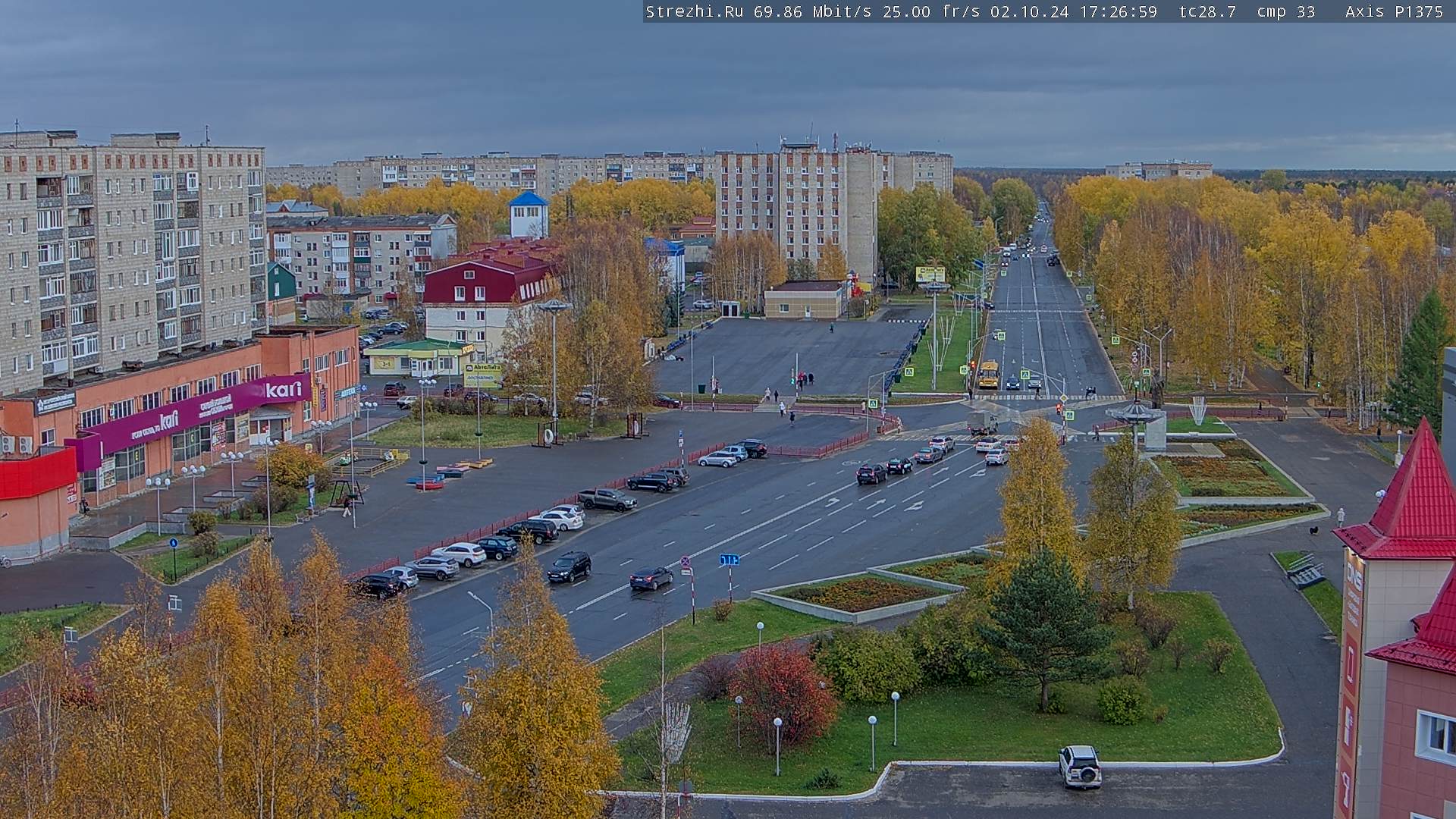
Task: Select the "Axis P1375" camera model text
Action: 1395,11
